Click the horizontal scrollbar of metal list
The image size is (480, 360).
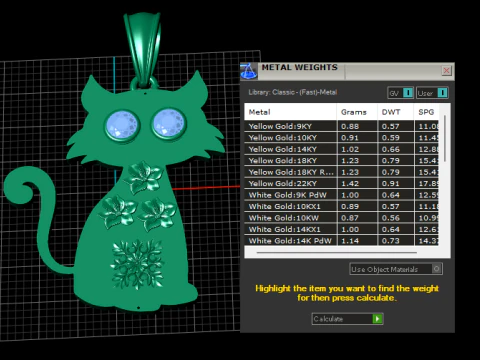point(337,253)
